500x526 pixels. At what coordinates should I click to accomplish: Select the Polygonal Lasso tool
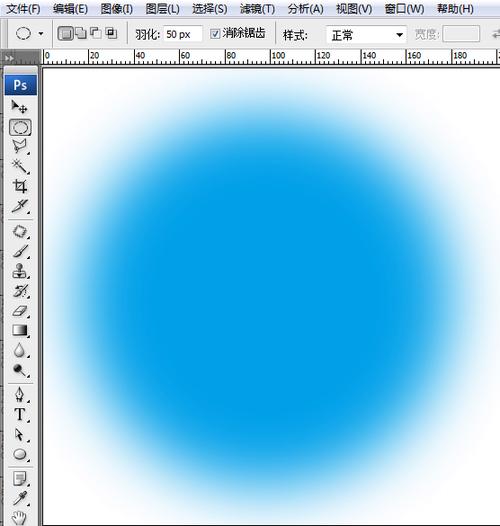[x=19, y=147]
